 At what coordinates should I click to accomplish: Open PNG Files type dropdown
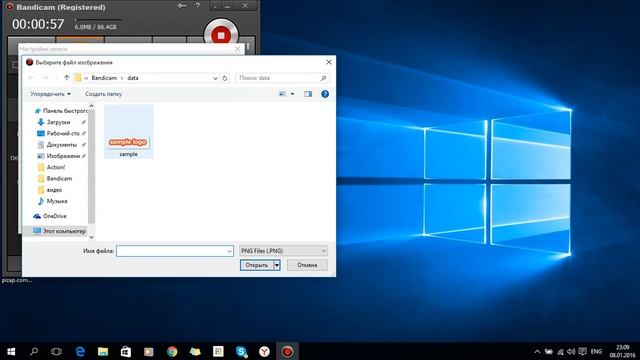(283, 251)
